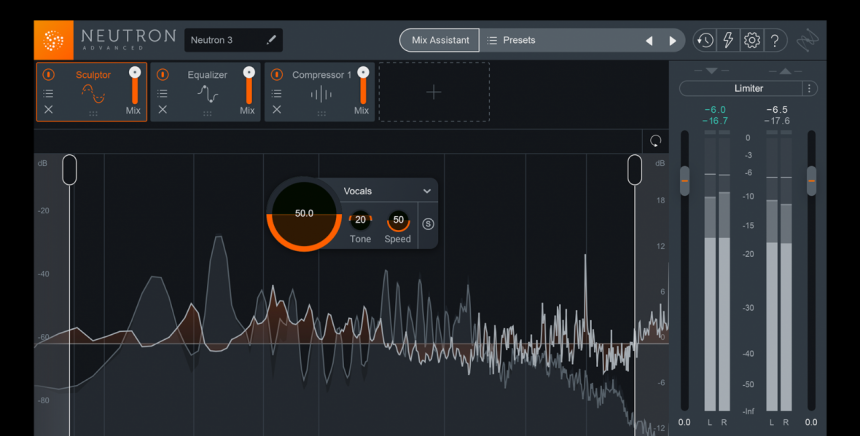
Task: Click the input peak value -6.0
Action: [715, 110]
